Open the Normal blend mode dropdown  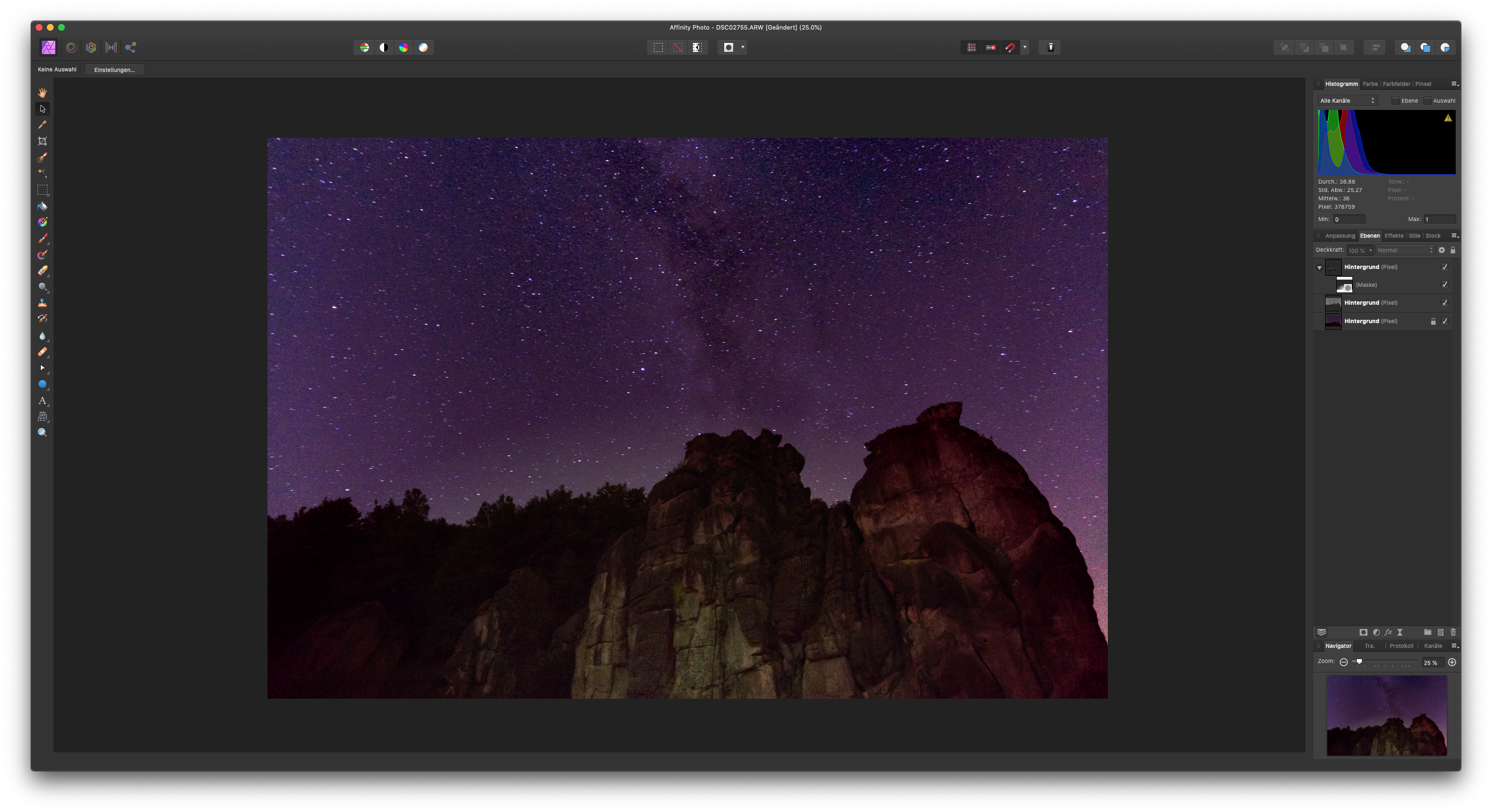1405,251
